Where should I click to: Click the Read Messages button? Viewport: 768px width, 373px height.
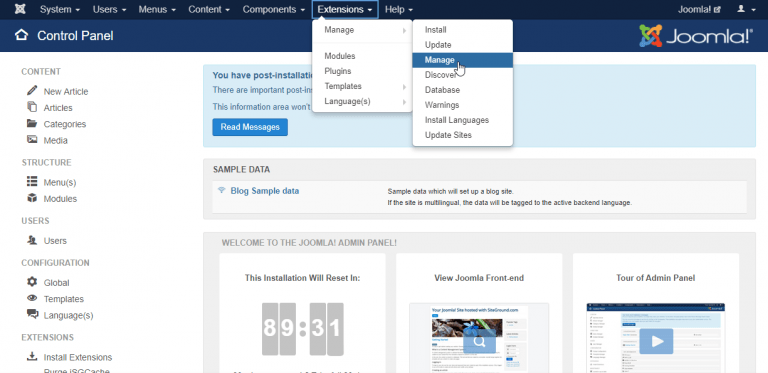click(250, 127)
